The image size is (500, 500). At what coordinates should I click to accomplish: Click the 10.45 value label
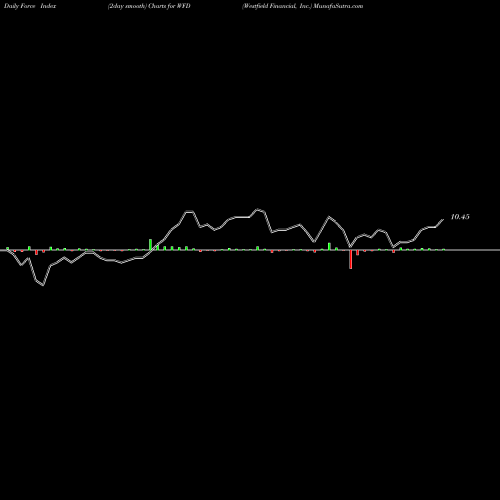460,217
